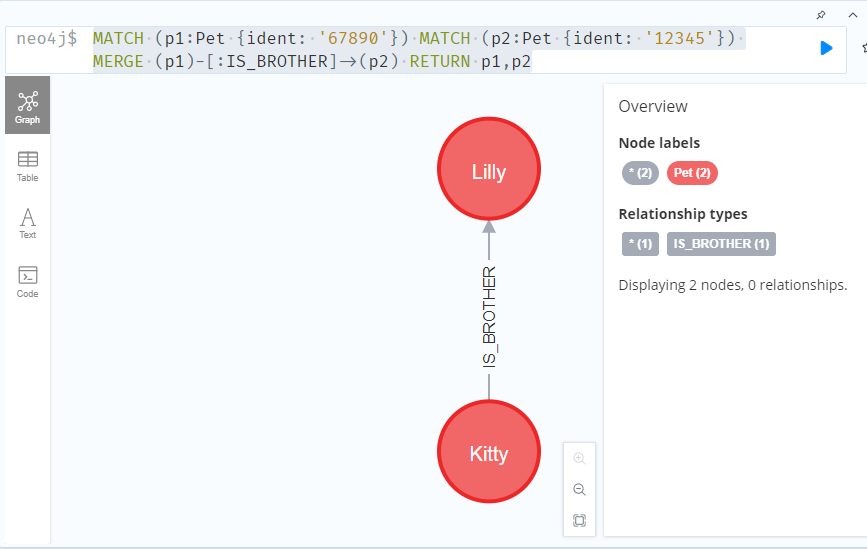Click the * (1) relationship chip

[x=640, y=244]
